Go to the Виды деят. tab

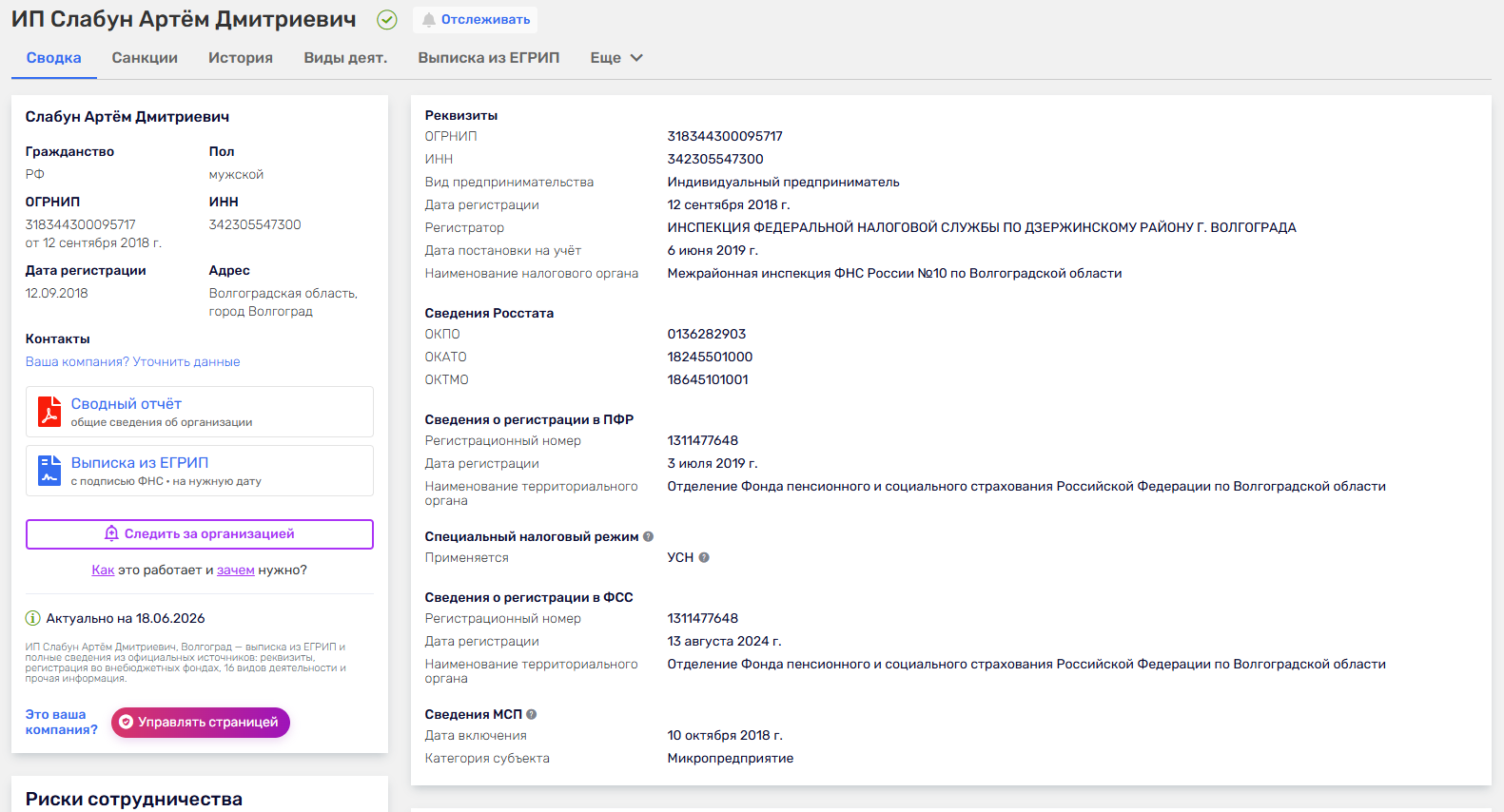pos(345,58)
